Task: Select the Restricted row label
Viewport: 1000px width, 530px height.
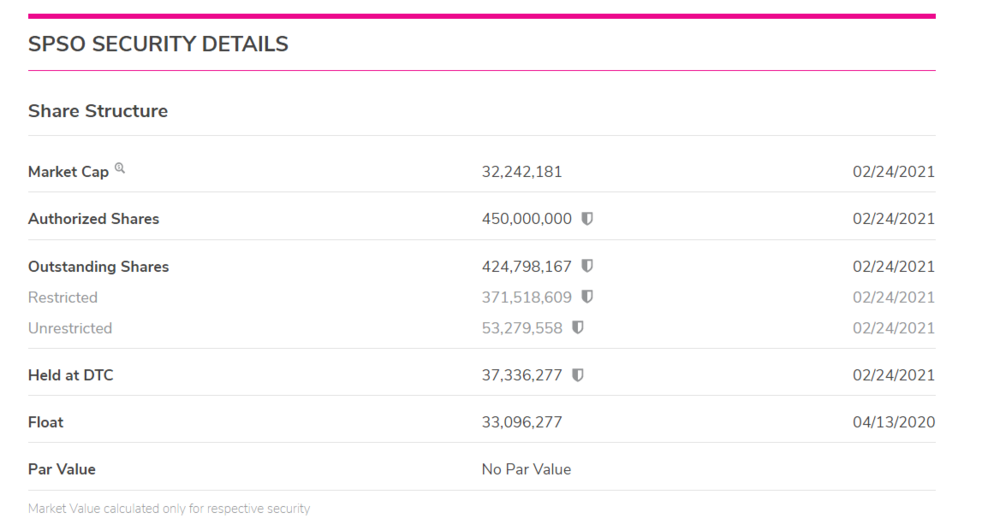Action: pyautogui.click(x=63, y=297)
